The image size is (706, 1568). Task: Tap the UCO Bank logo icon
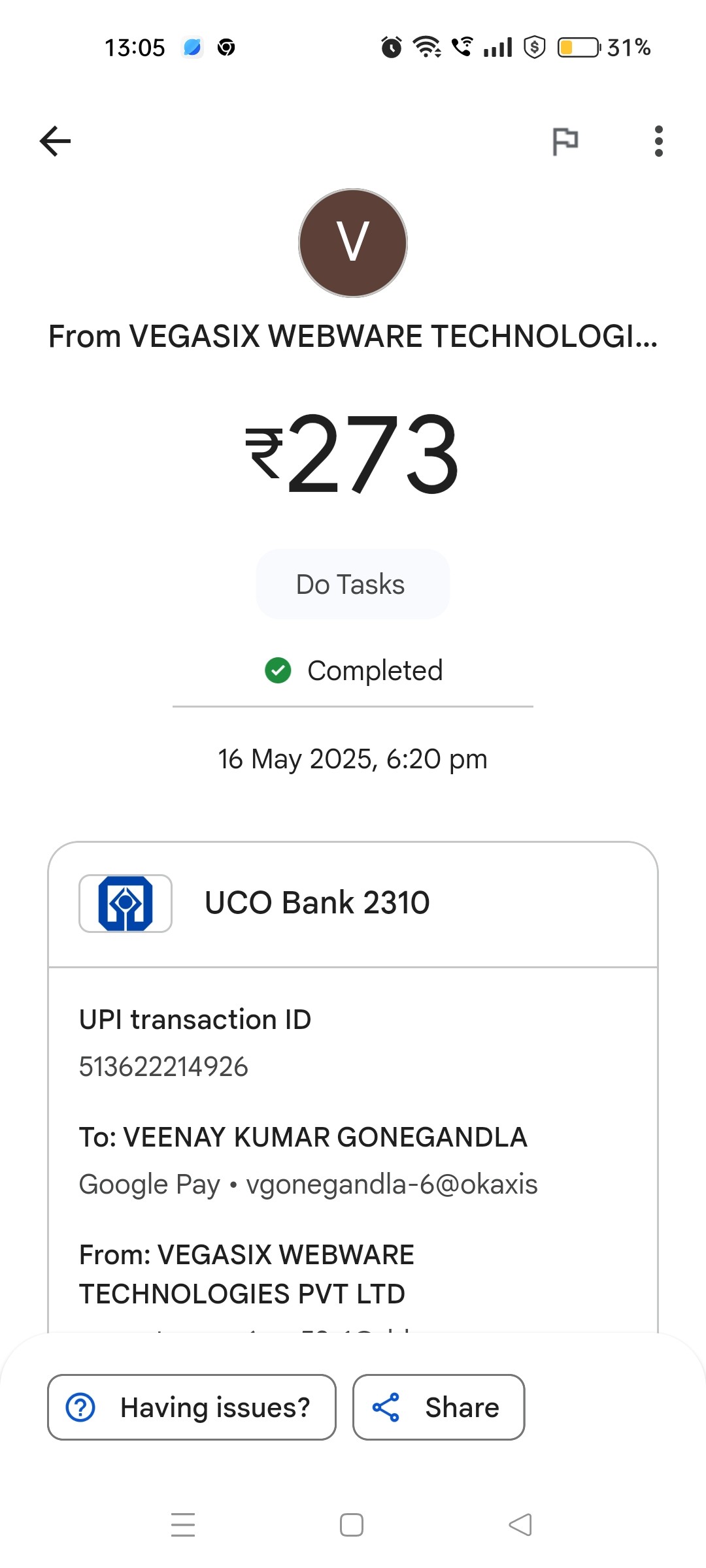pos(126,904)
